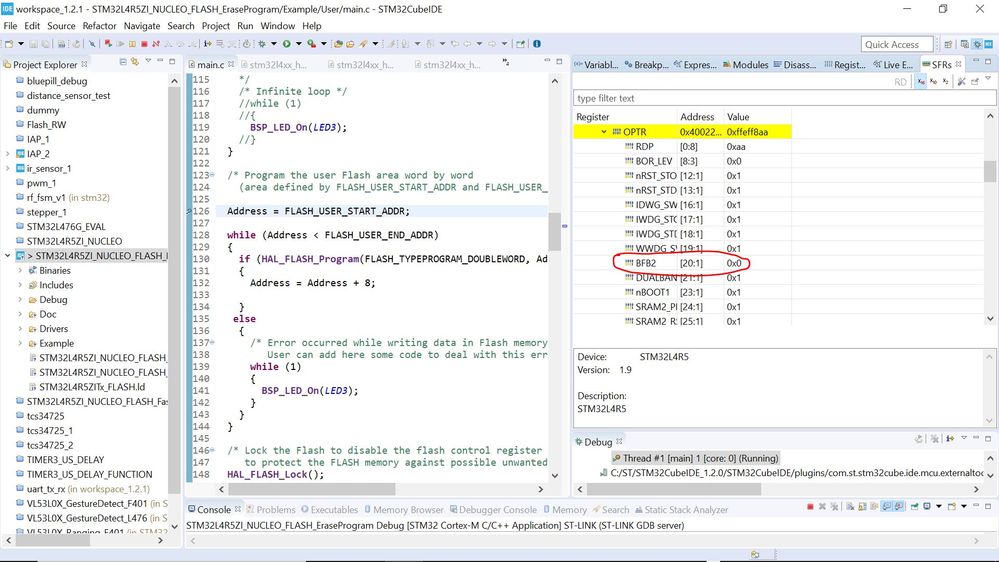Click the Step Into icon
This screenshot has height=562, width=999.
(168, 44)
